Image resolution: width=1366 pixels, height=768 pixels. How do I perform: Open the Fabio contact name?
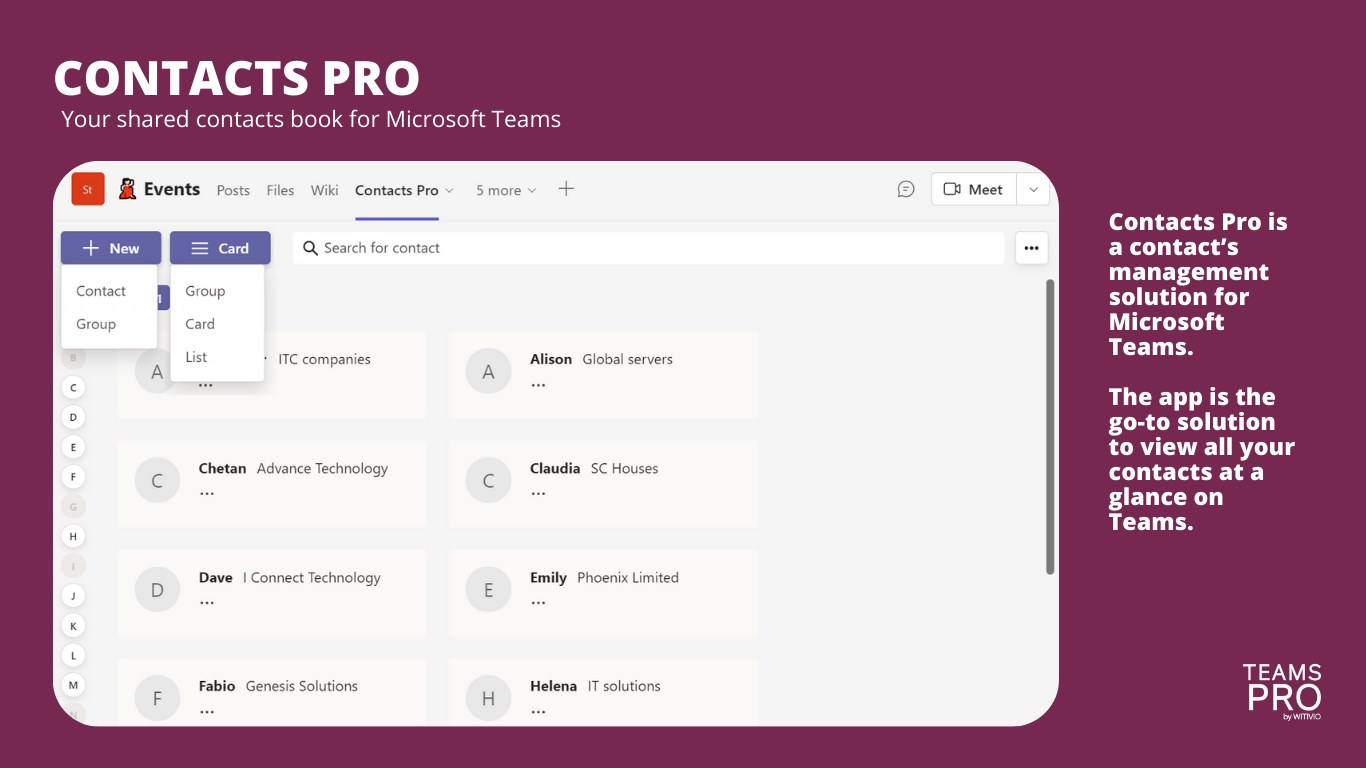click(217, 686)
